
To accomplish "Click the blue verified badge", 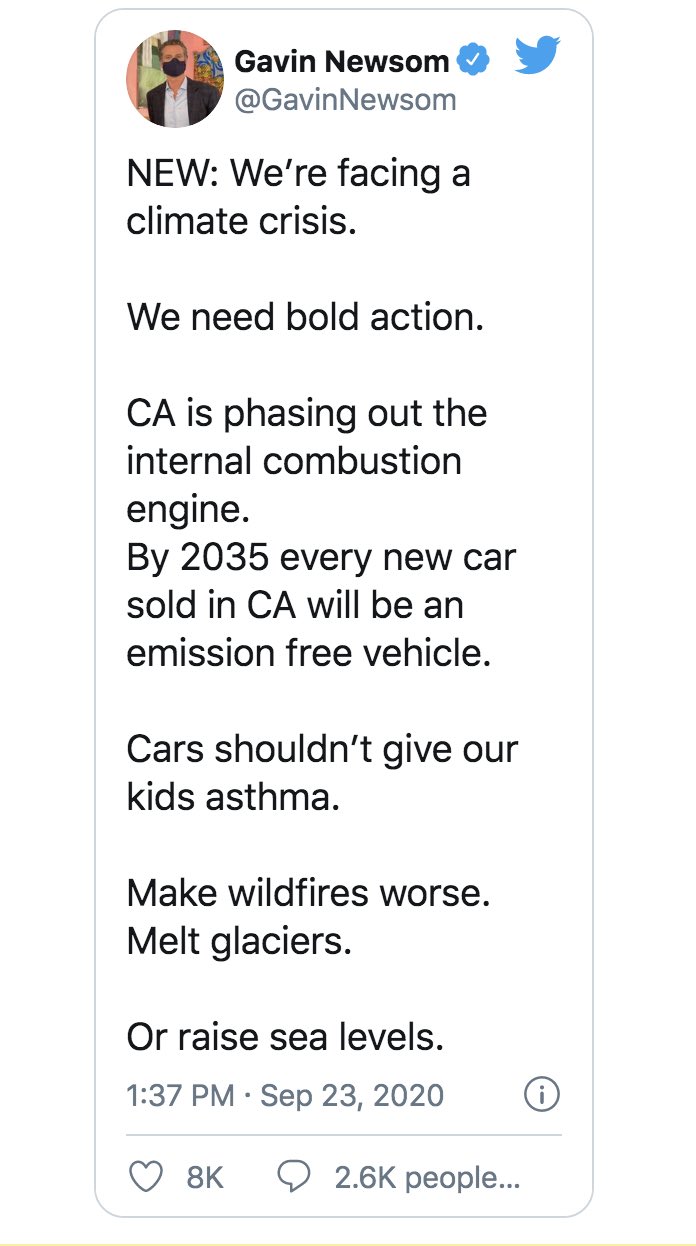I will coord(473,62).
